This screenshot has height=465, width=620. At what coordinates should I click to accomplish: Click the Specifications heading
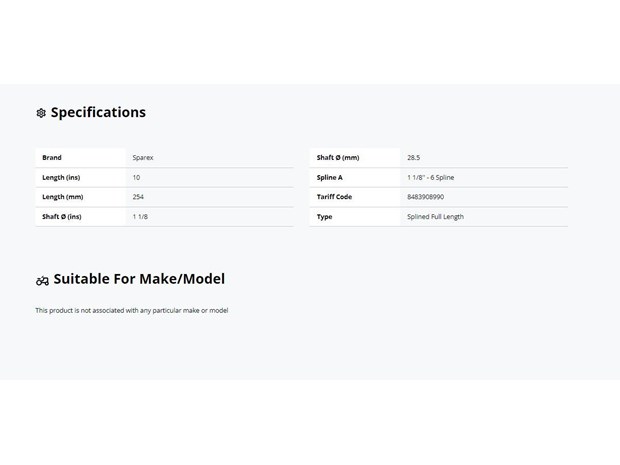(98, 112)
